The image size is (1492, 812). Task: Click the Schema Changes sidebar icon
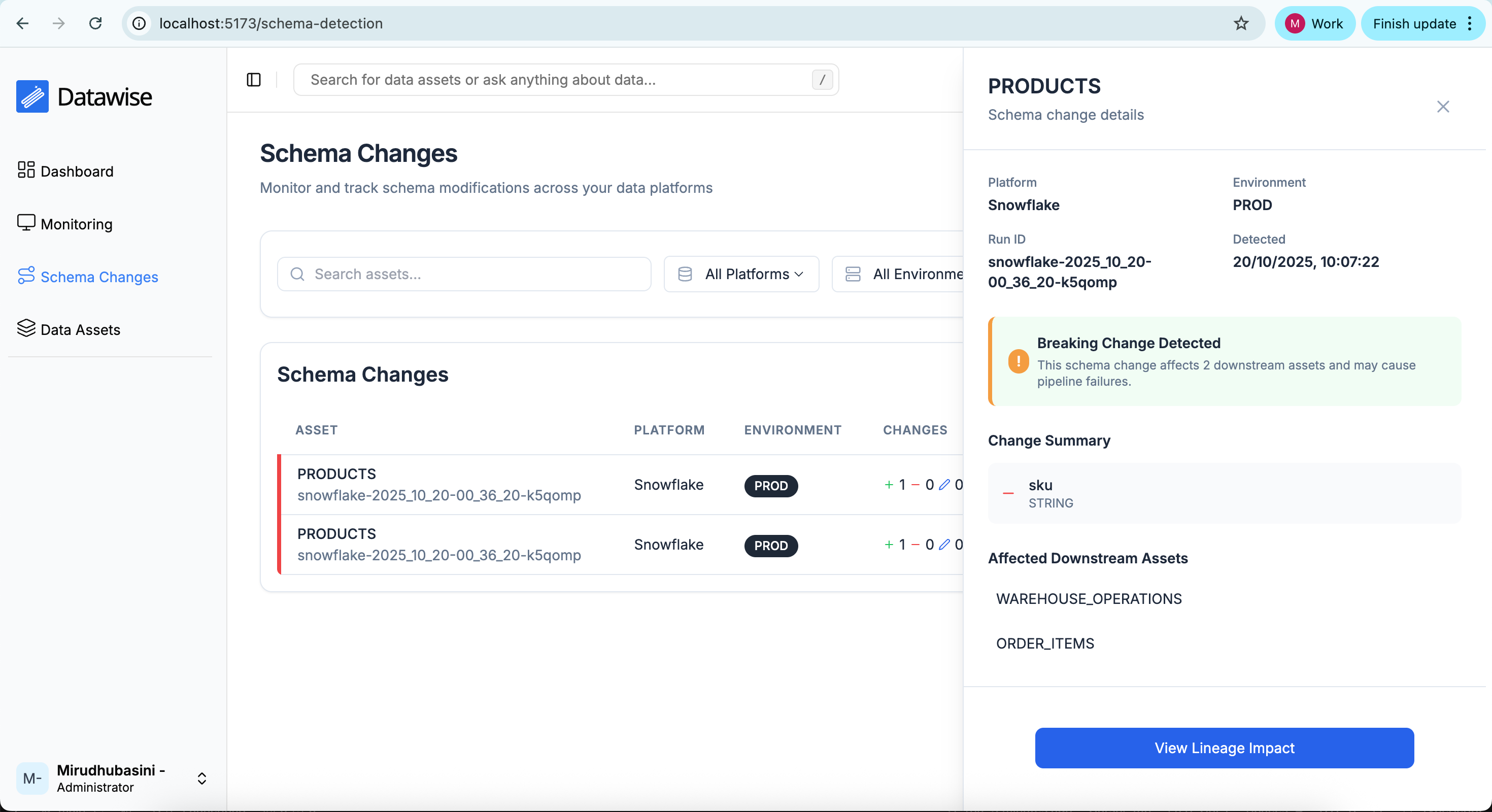point(26,276)
